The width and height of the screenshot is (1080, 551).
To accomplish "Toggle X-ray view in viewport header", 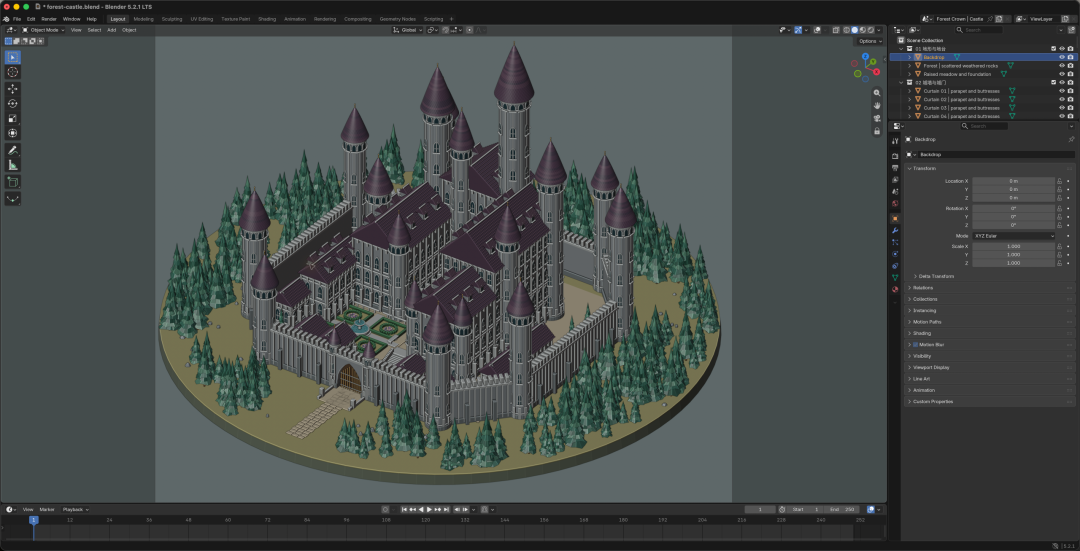I will (835, 30).
